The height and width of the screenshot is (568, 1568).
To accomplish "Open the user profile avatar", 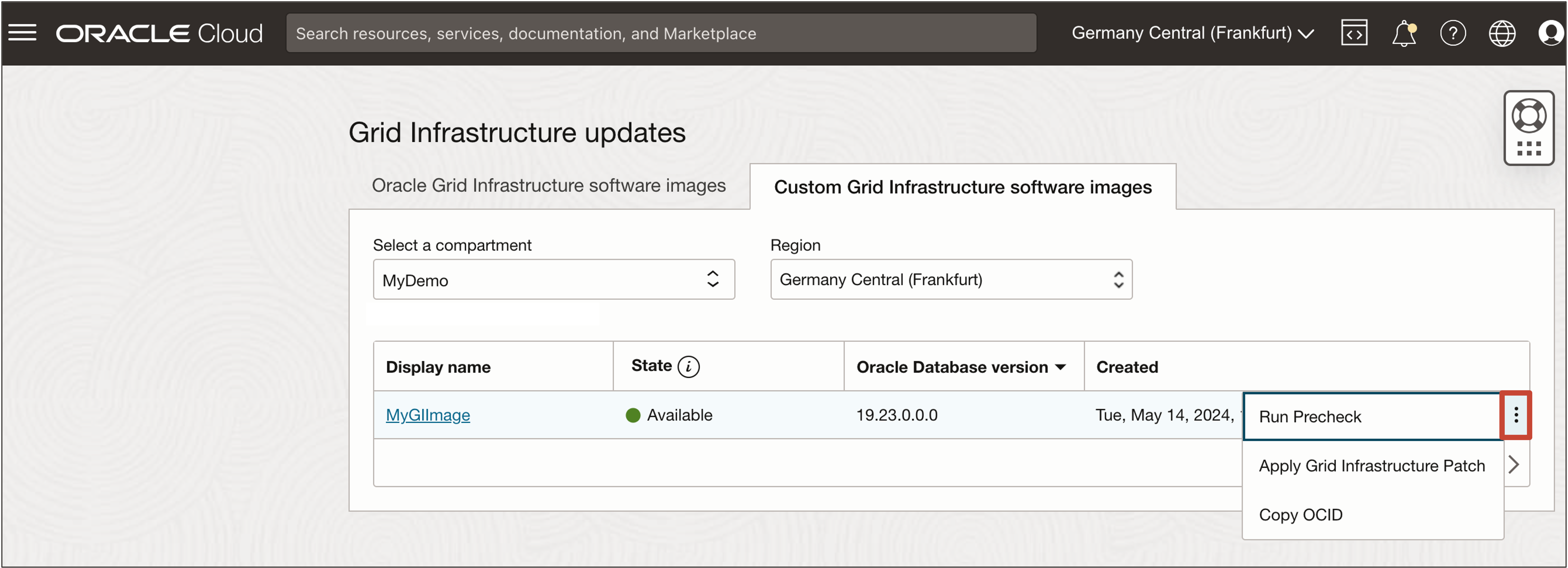I will coord(1550,33).
